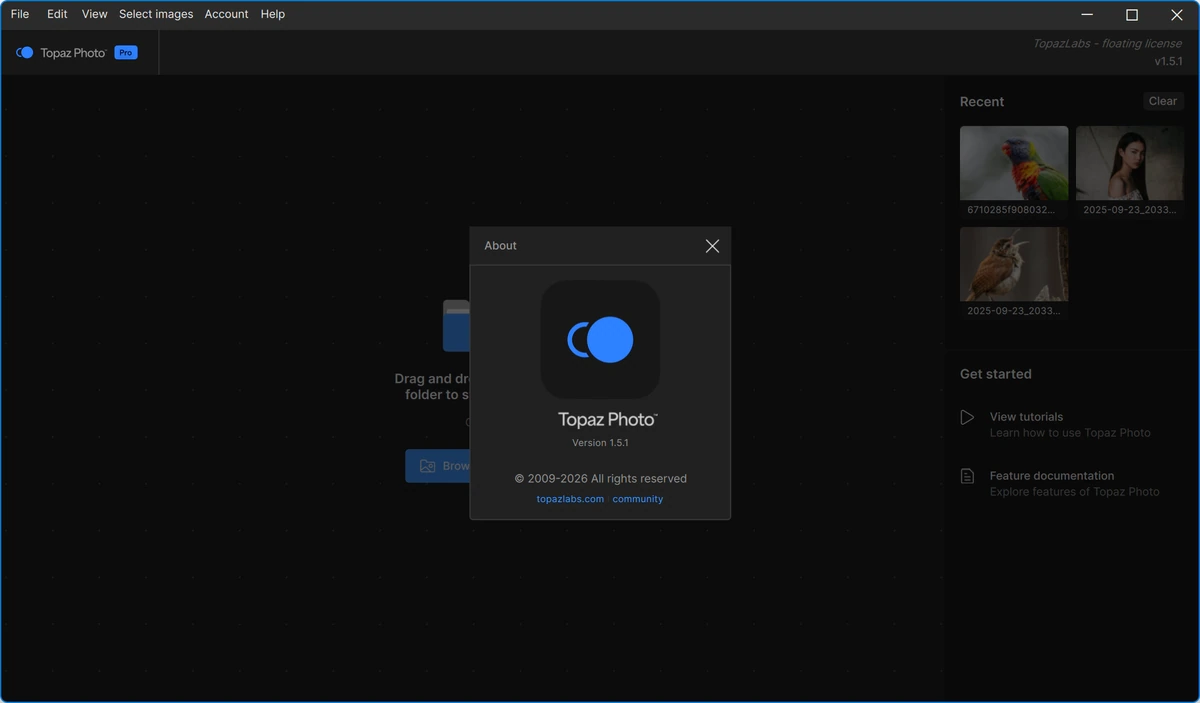This screenshot has width=1200, height=703.
Task: Open the File menu
Action: (x=20, y=14)
